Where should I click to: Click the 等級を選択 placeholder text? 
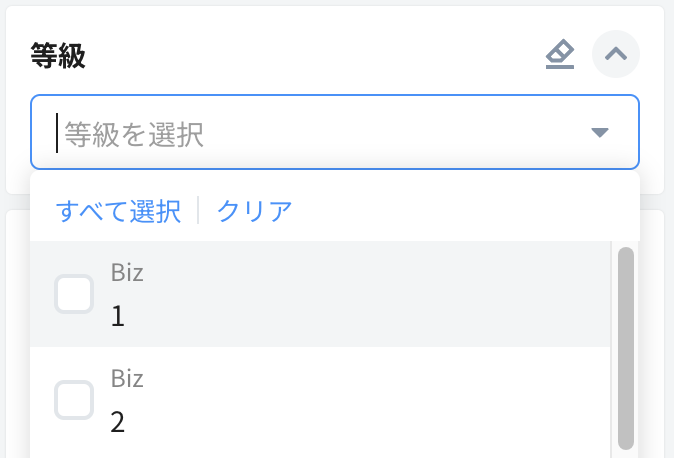135,133
